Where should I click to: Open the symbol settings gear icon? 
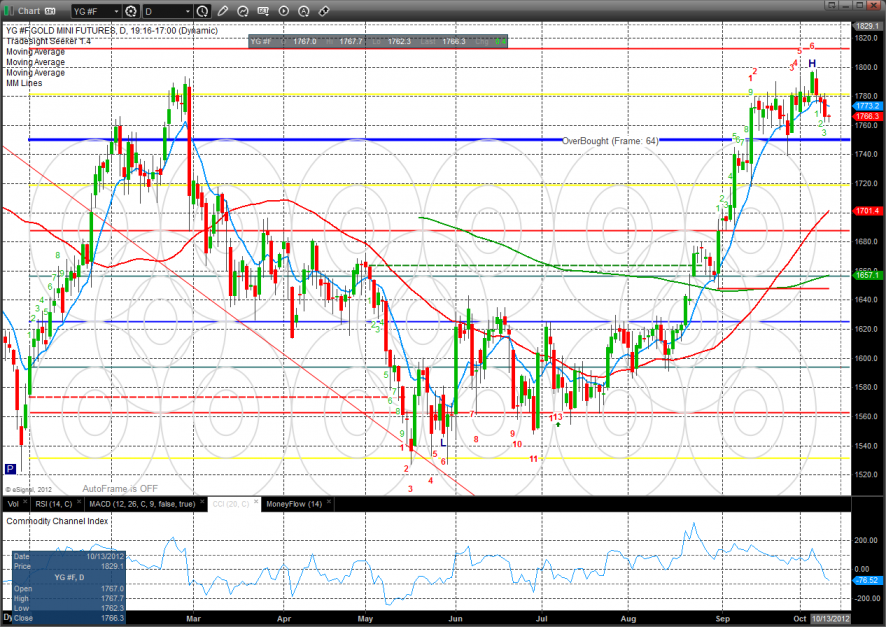(130, 10)
